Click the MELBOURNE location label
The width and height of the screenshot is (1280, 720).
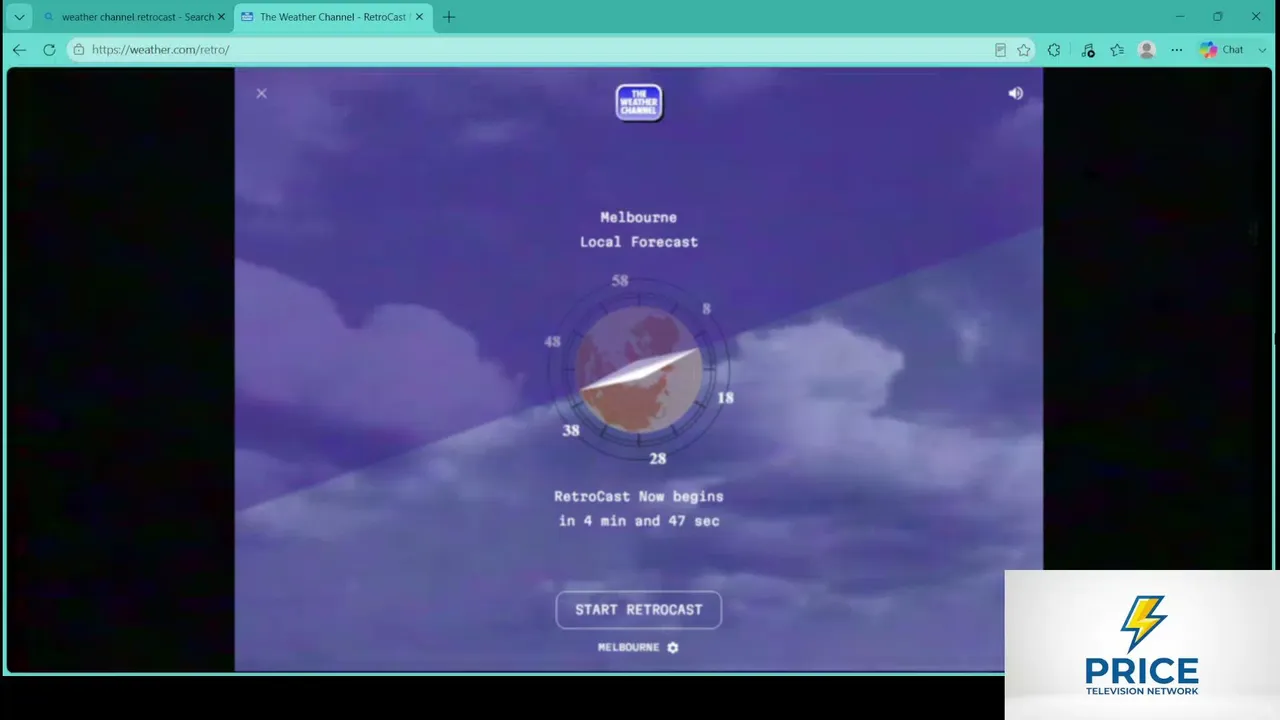[628, 647]
